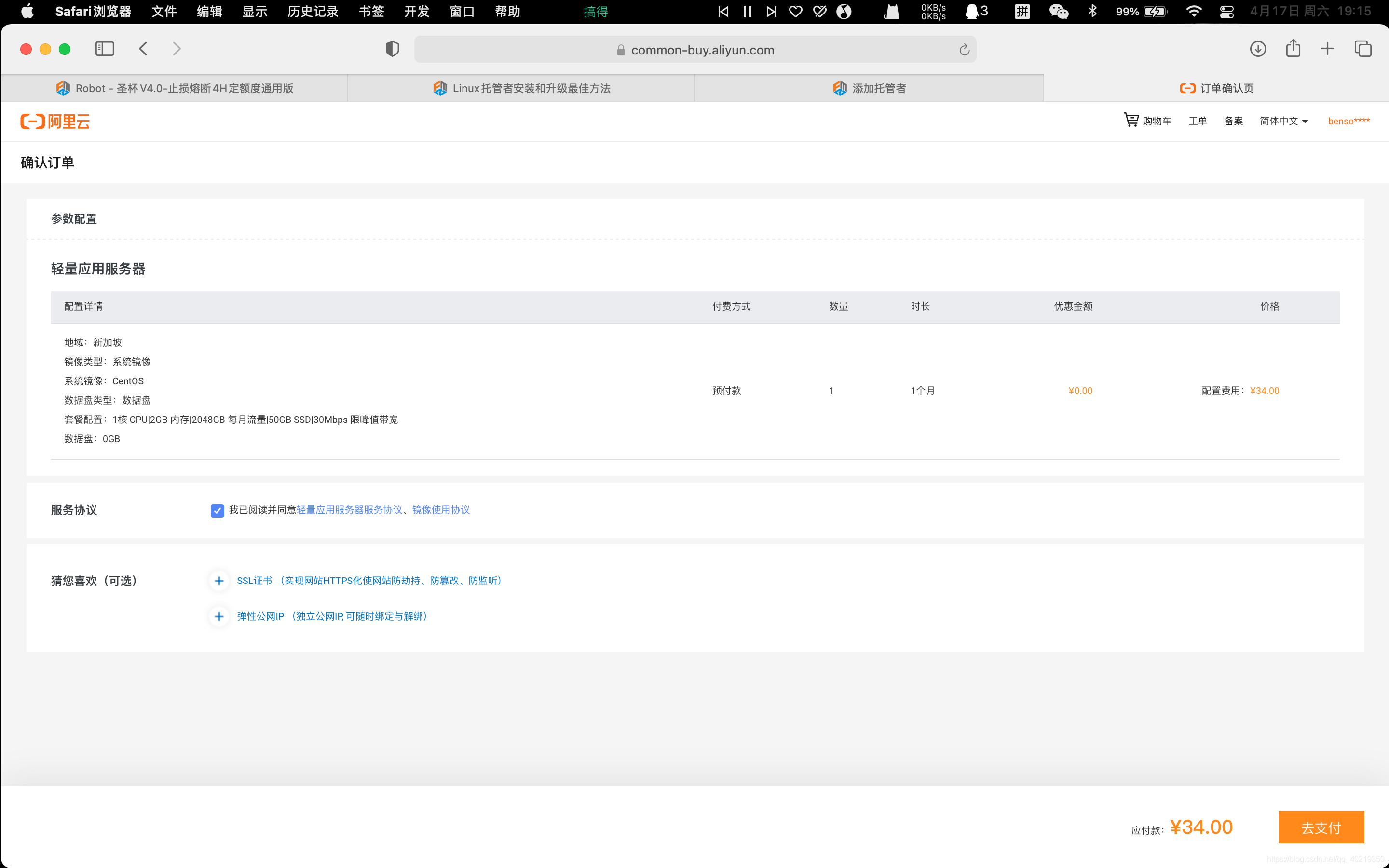This screenshot has width=1389, height=868.
Task: Open the 窗口 menu
Action: (462, 11)
